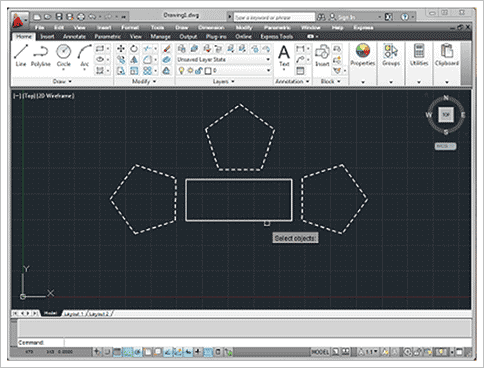The image size is (484, 368).
Task: Expand the Draw panel title
Action: click(x=62, y=81)
